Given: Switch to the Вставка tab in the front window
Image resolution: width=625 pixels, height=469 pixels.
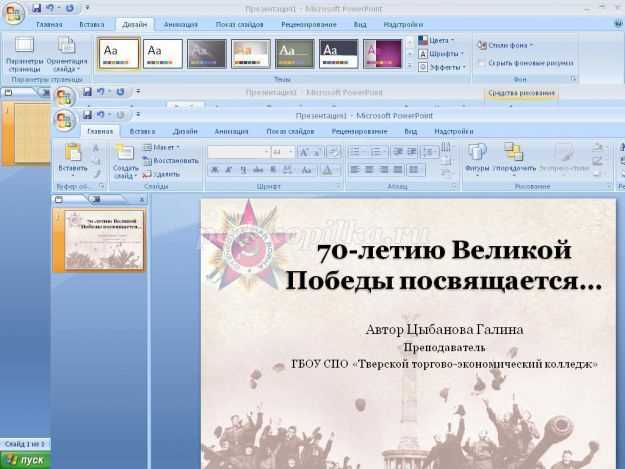Looking at the screenshot, I should [x=142, y=131].
